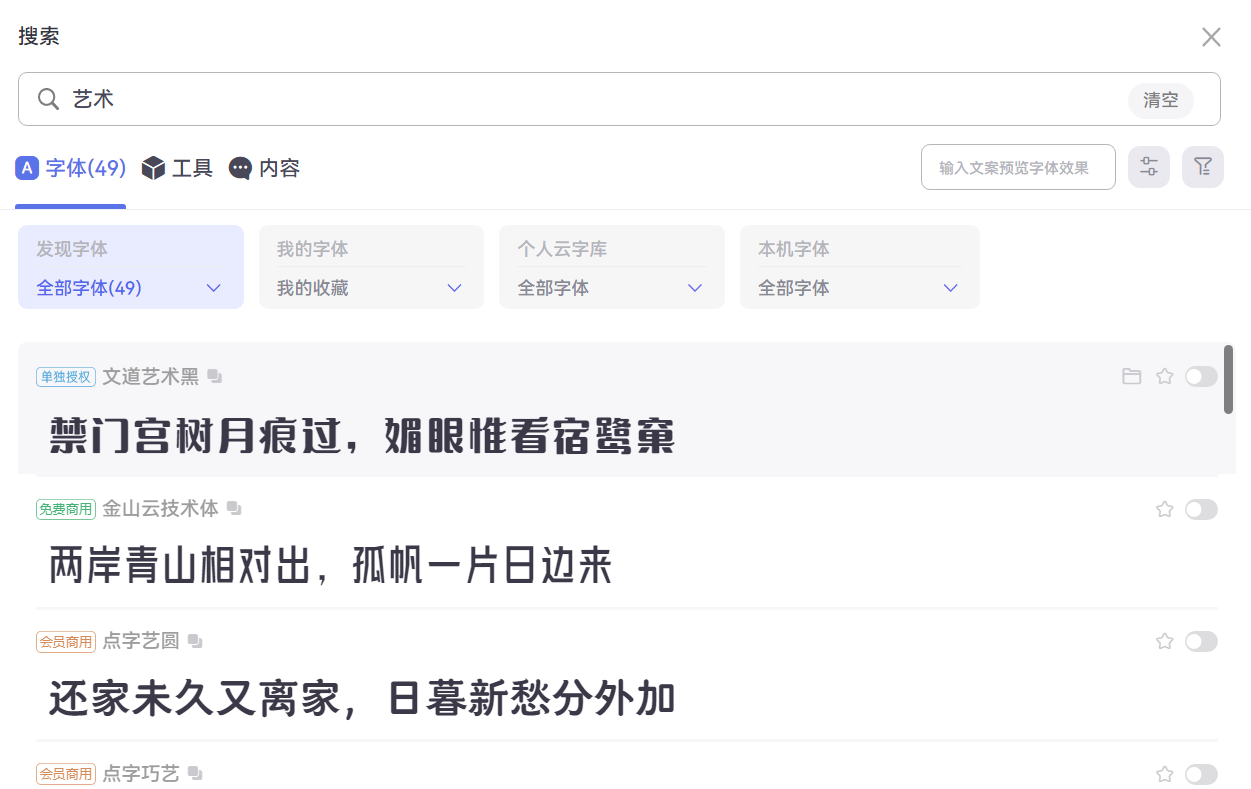The height and width of the screenshot is (789, 1251).
Task: Expand the 个人云字库 dropdown
Action: (x=611, y=288)
